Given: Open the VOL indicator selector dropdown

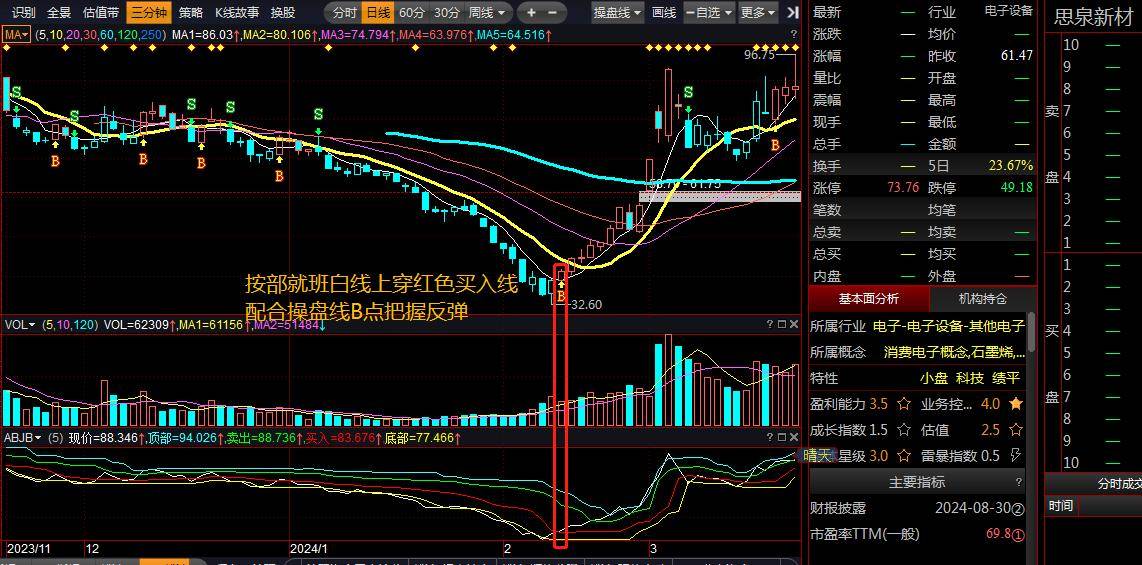Looking at the screenshot, I should point(20,325).
